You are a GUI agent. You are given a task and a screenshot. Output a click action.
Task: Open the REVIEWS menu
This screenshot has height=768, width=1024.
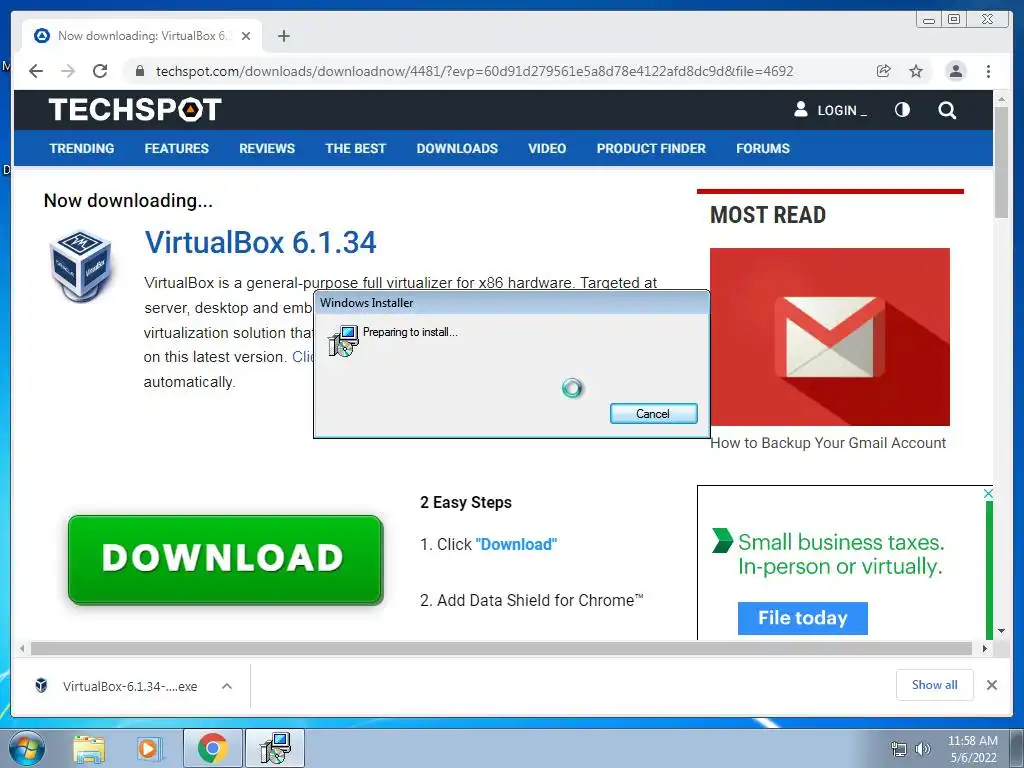click(x=267, y=148)
